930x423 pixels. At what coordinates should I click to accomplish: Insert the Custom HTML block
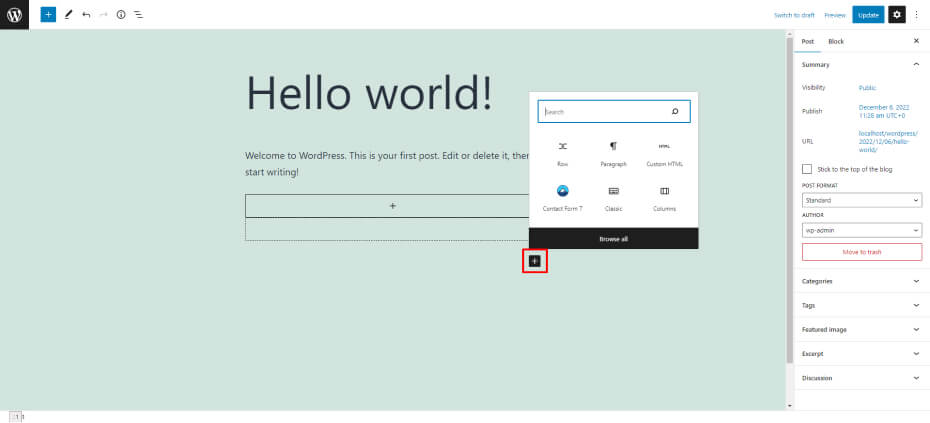664,152
